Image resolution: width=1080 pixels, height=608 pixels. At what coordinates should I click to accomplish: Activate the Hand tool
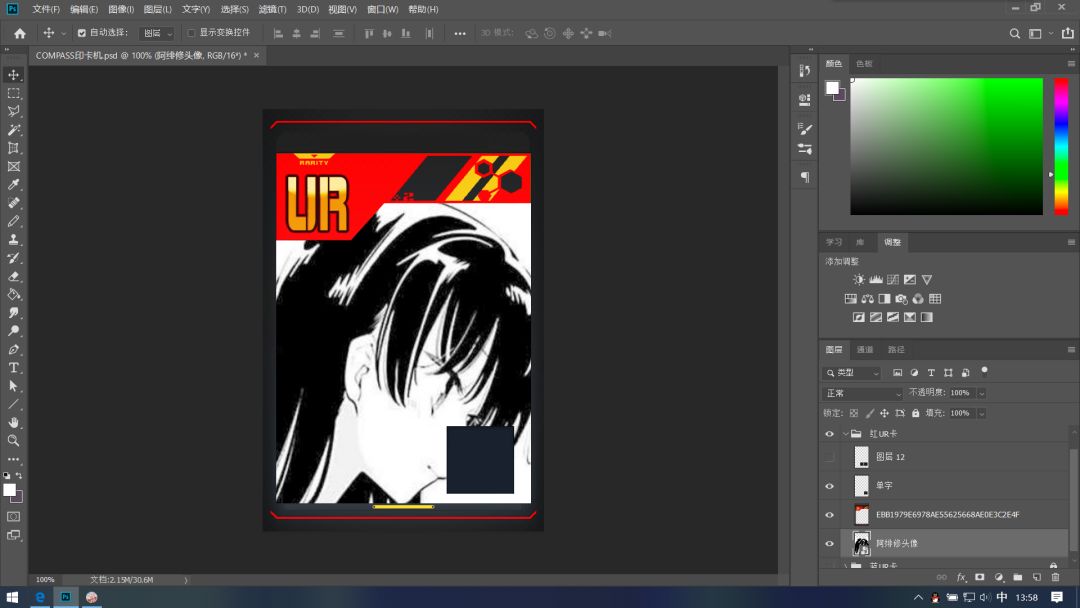(x=14, y=422)
